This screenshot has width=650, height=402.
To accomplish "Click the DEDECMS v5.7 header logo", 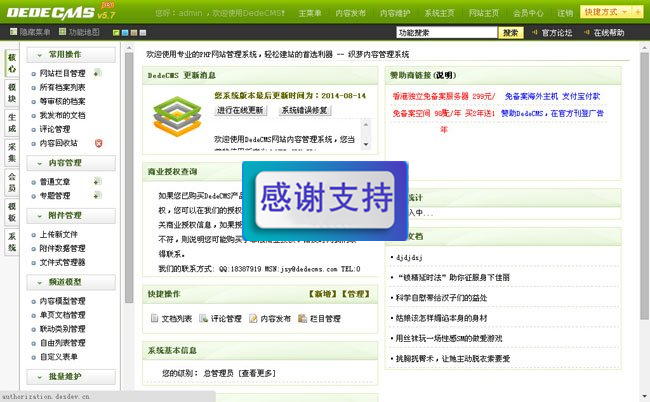I will click(x=61, y=12).
